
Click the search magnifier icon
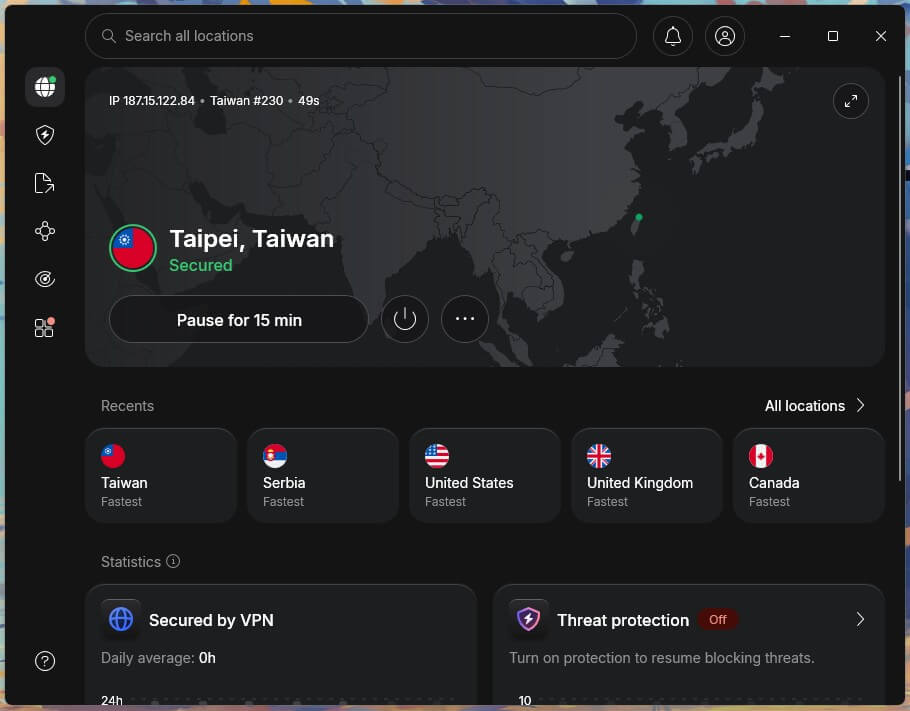coord(109,36)
